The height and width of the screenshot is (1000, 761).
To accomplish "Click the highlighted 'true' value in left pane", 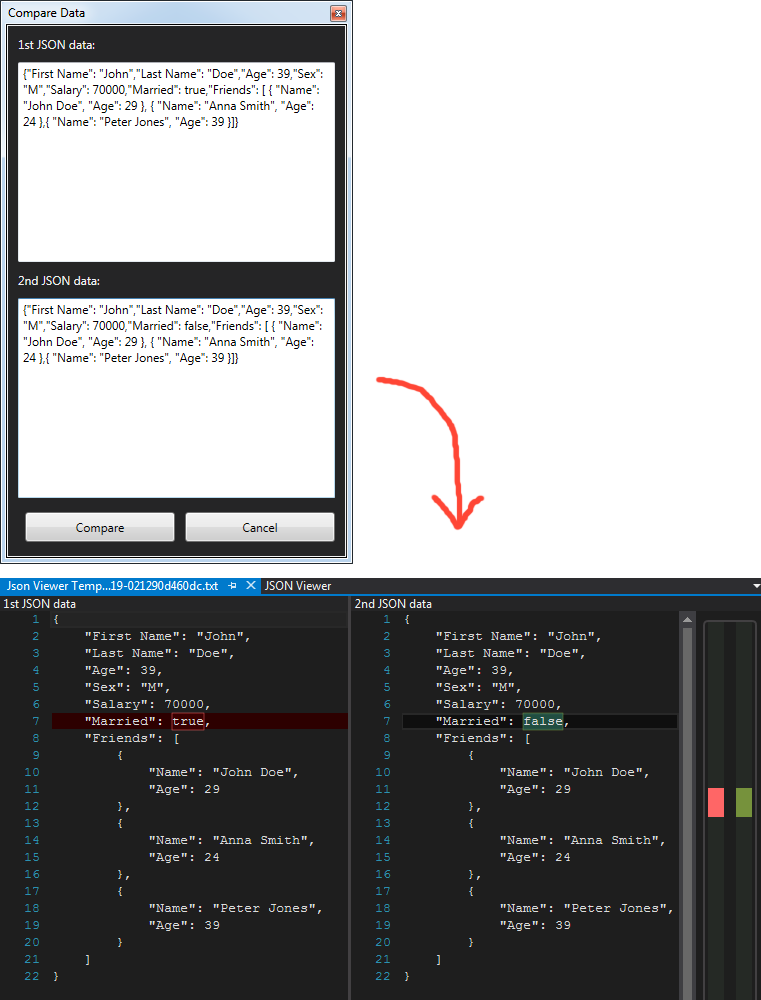I will tap(188, 721).
